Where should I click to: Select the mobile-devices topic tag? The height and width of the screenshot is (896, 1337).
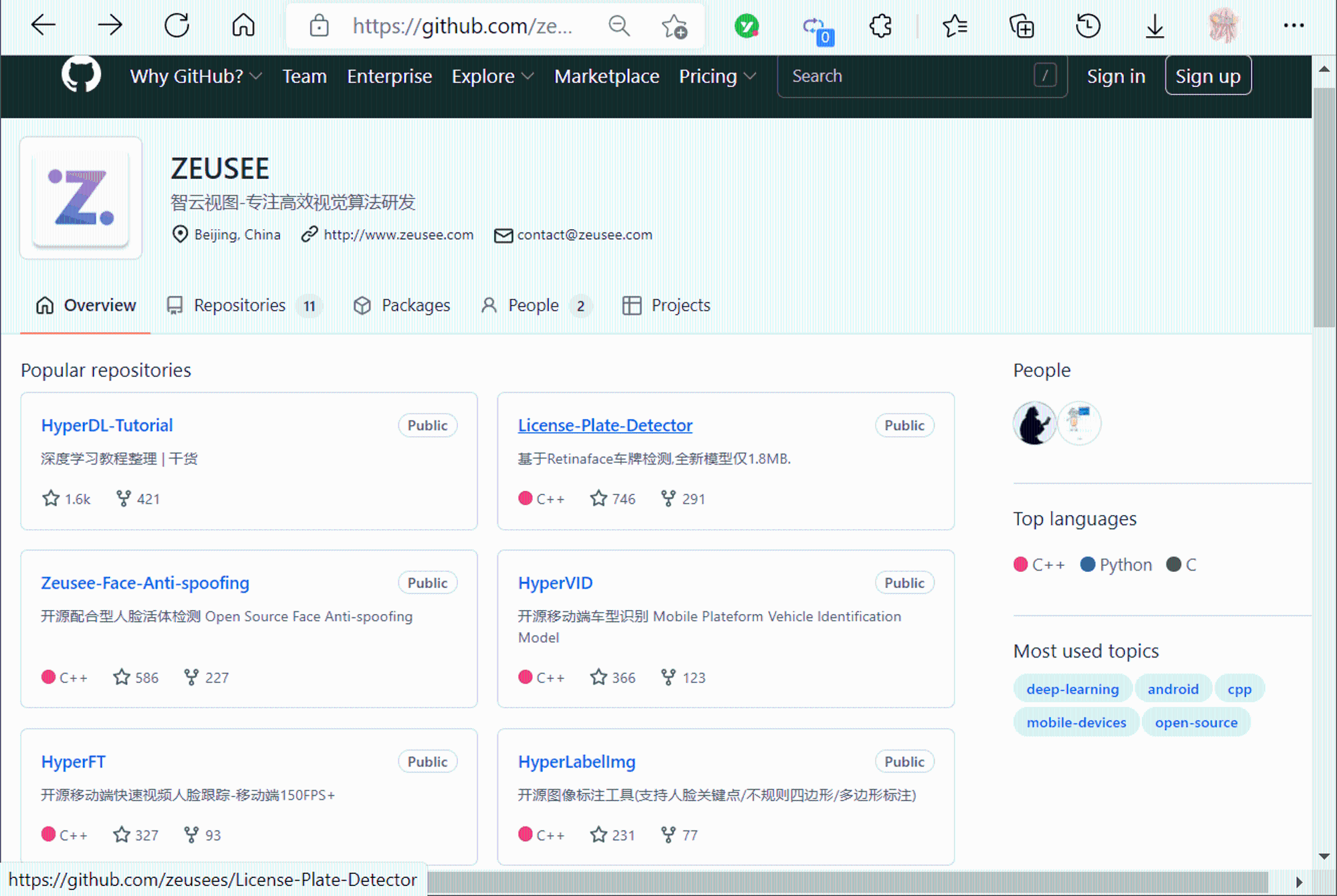pyautogui.click(x=1076, y=722)
